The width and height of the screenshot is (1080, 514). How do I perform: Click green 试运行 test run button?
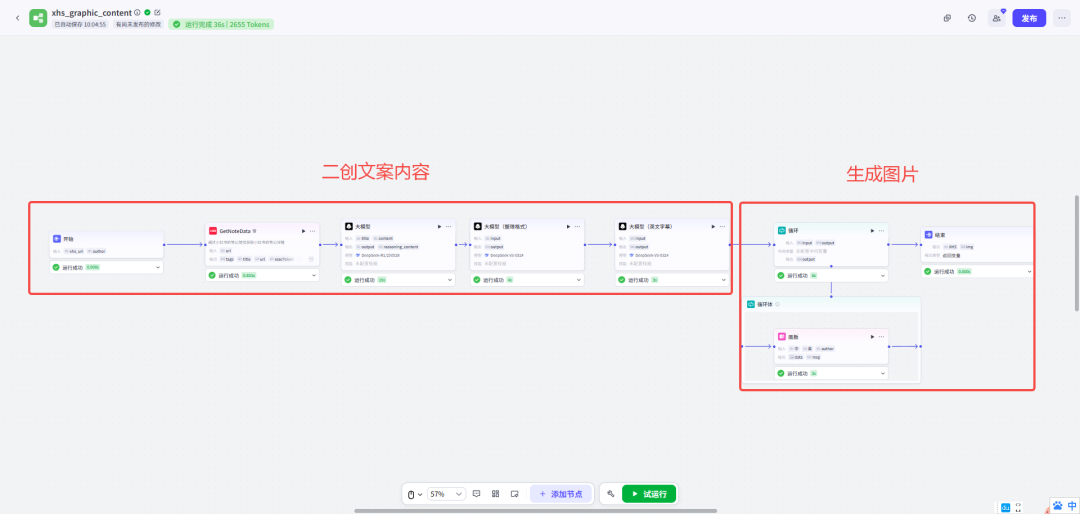tap(649, 494)
